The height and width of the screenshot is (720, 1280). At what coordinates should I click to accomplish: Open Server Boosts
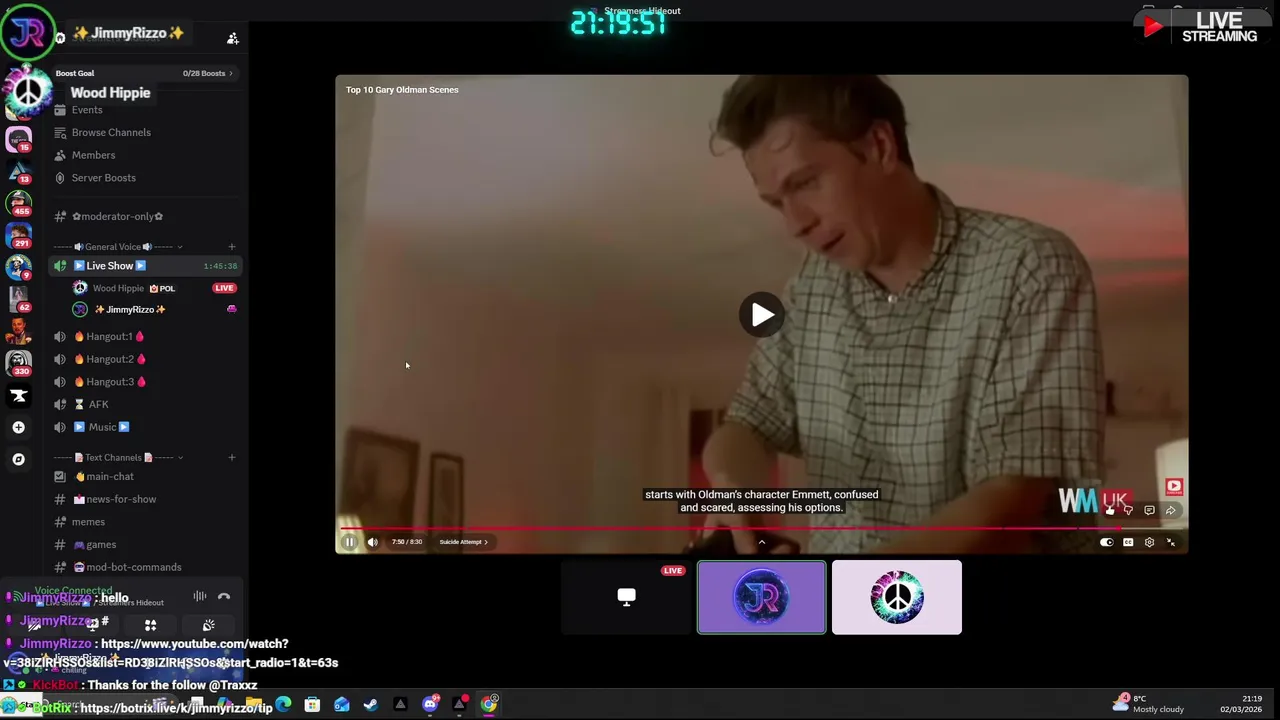click(103, 178)
